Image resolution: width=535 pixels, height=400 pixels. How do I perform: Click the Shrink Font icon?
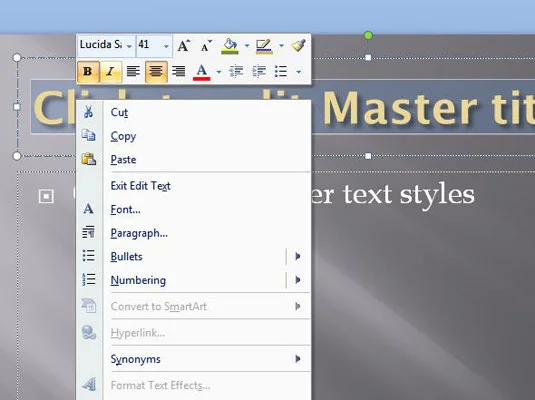pos(206,45)
